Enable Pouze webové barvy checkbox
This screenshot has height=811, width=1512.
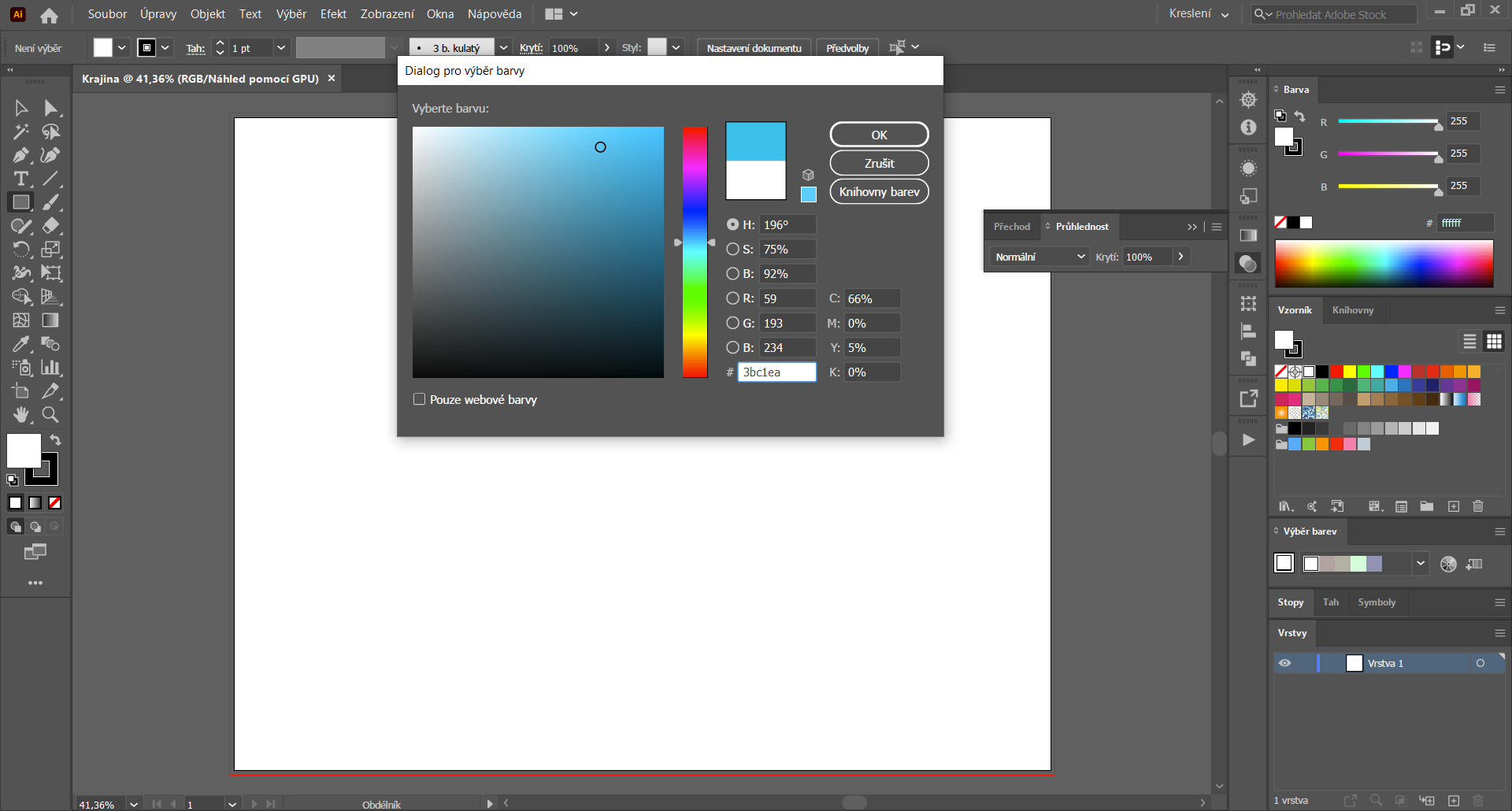point(420,399)
